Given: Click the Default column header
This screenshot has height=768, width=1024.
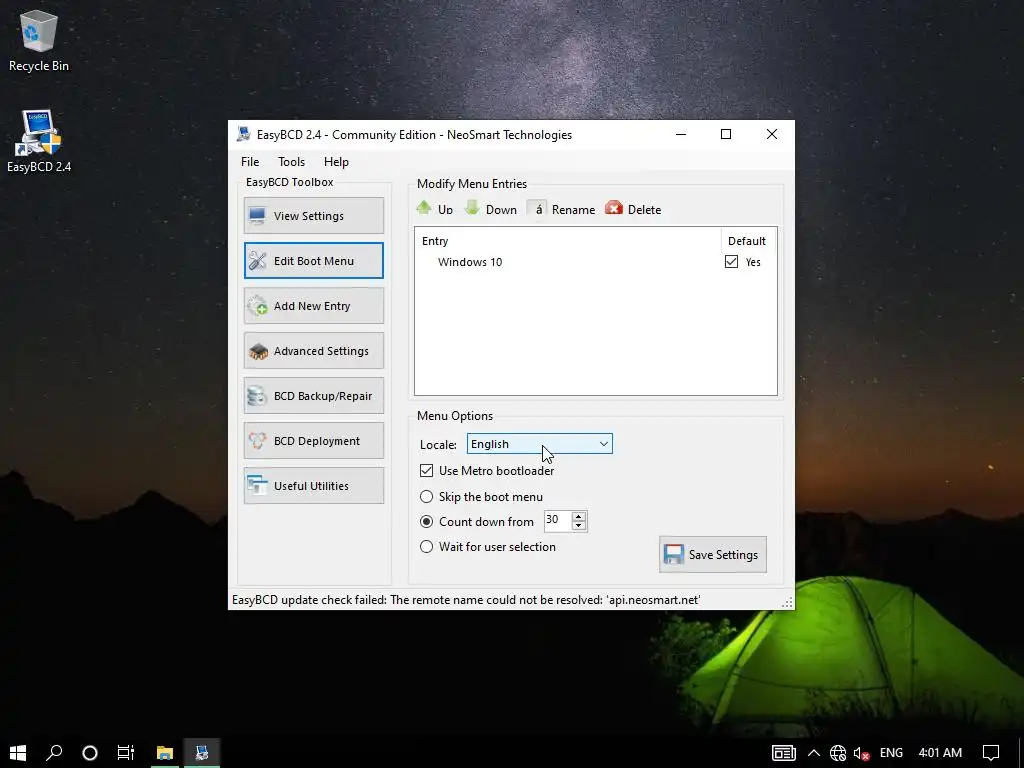Looking at the screenshot, I should (x=746, y=241).
